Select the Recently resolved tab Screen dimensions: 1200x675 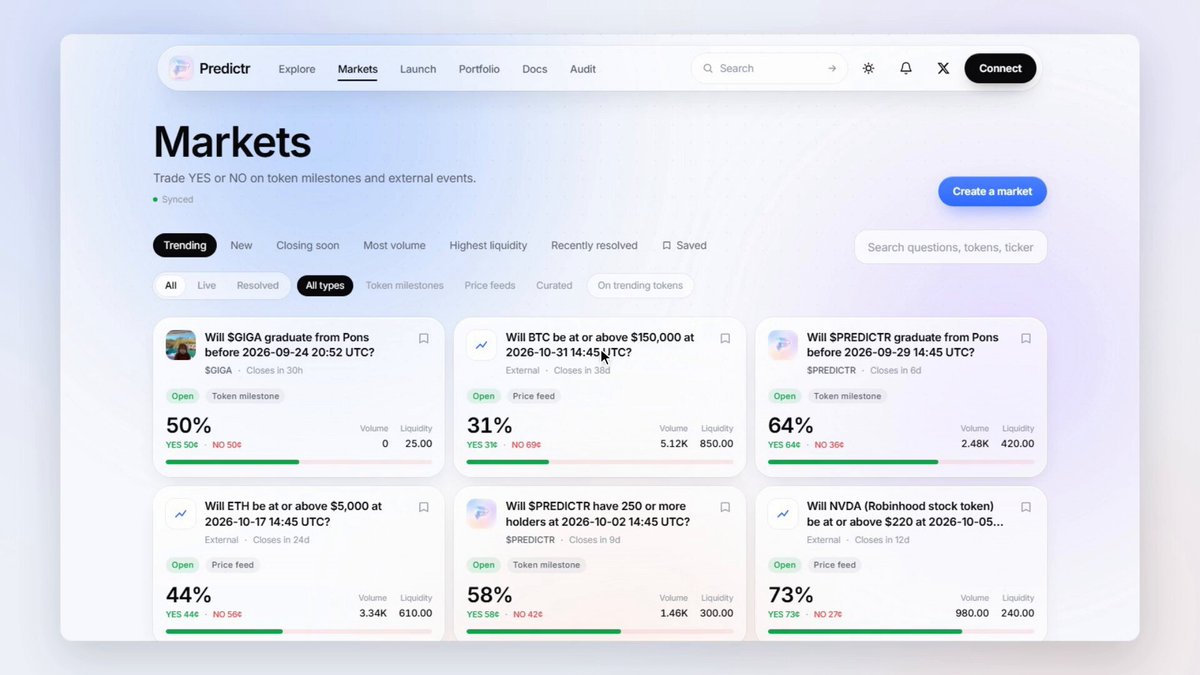(x=594, y=245)
